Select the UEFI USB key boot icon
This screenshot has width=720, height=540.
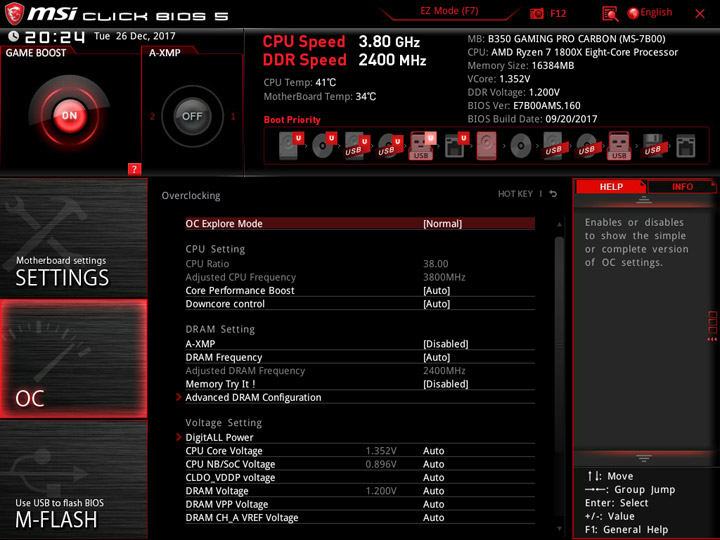[422, 146]
